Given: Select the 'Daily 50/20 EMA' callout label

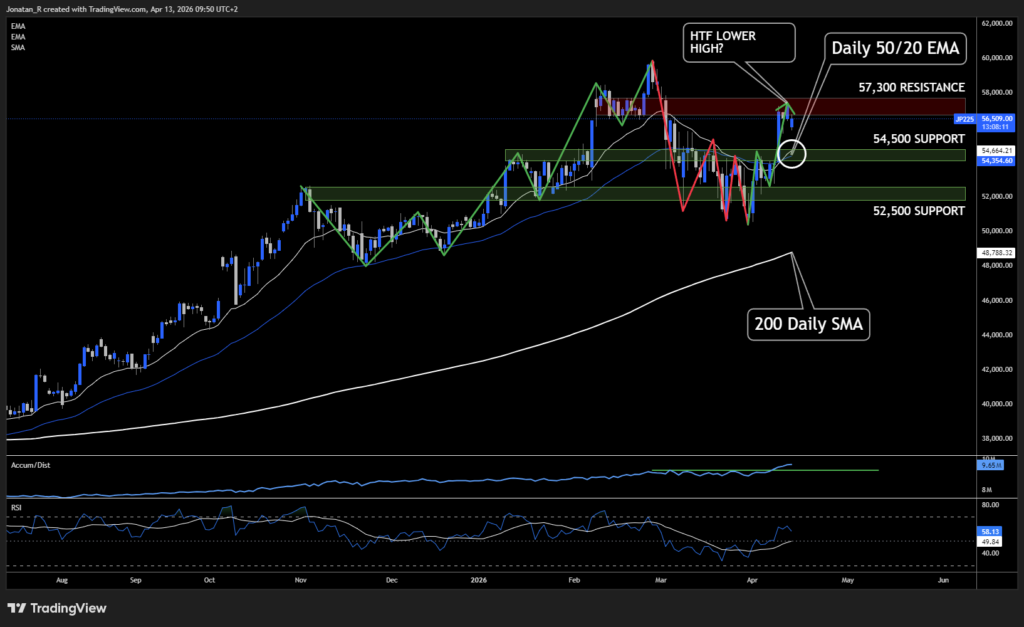Looking at the screenshot, I should (896, 48).
